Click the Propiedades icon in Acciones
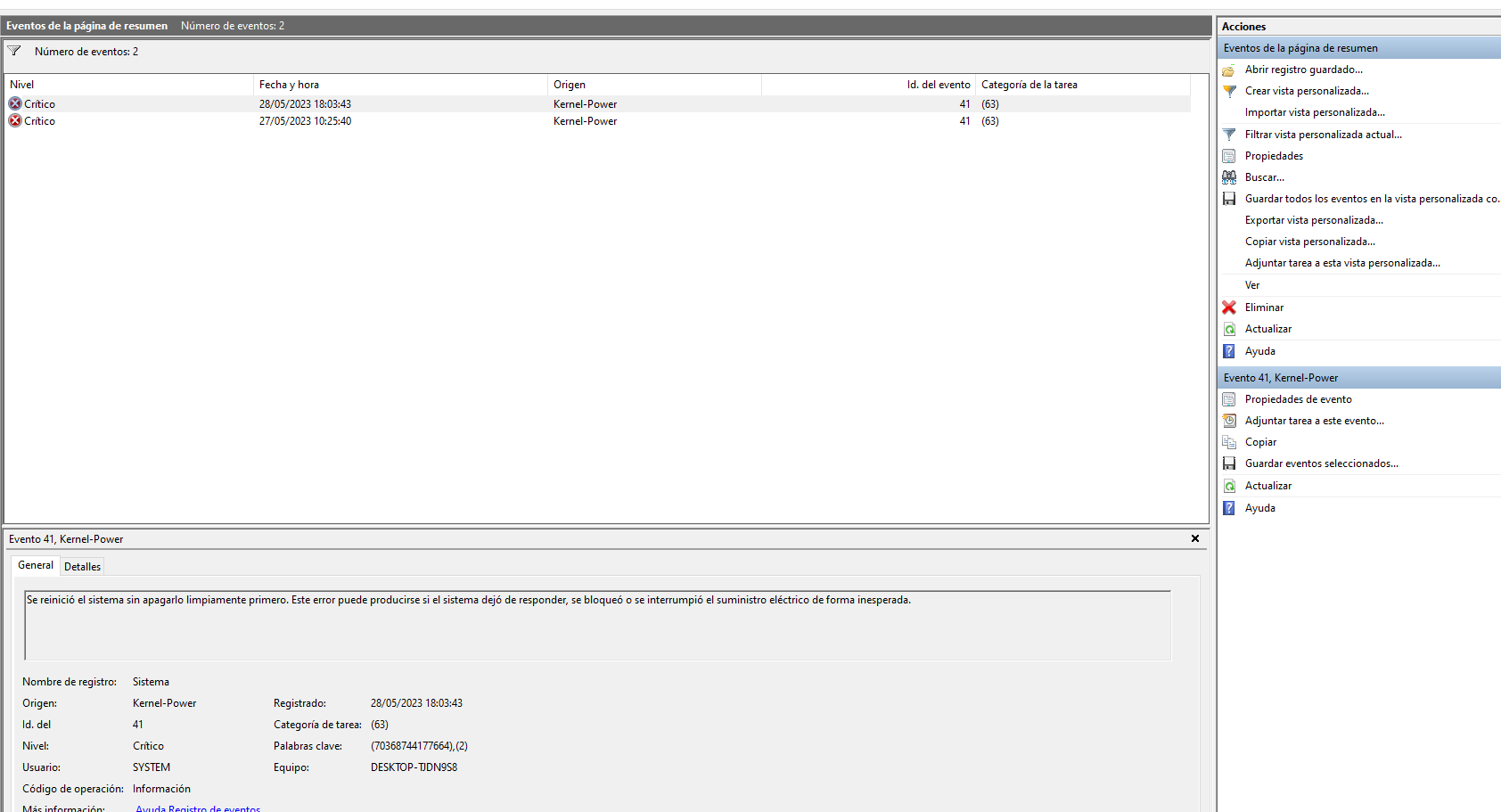The height and width of the screenshot is (812, 1501). [1229, 156]
